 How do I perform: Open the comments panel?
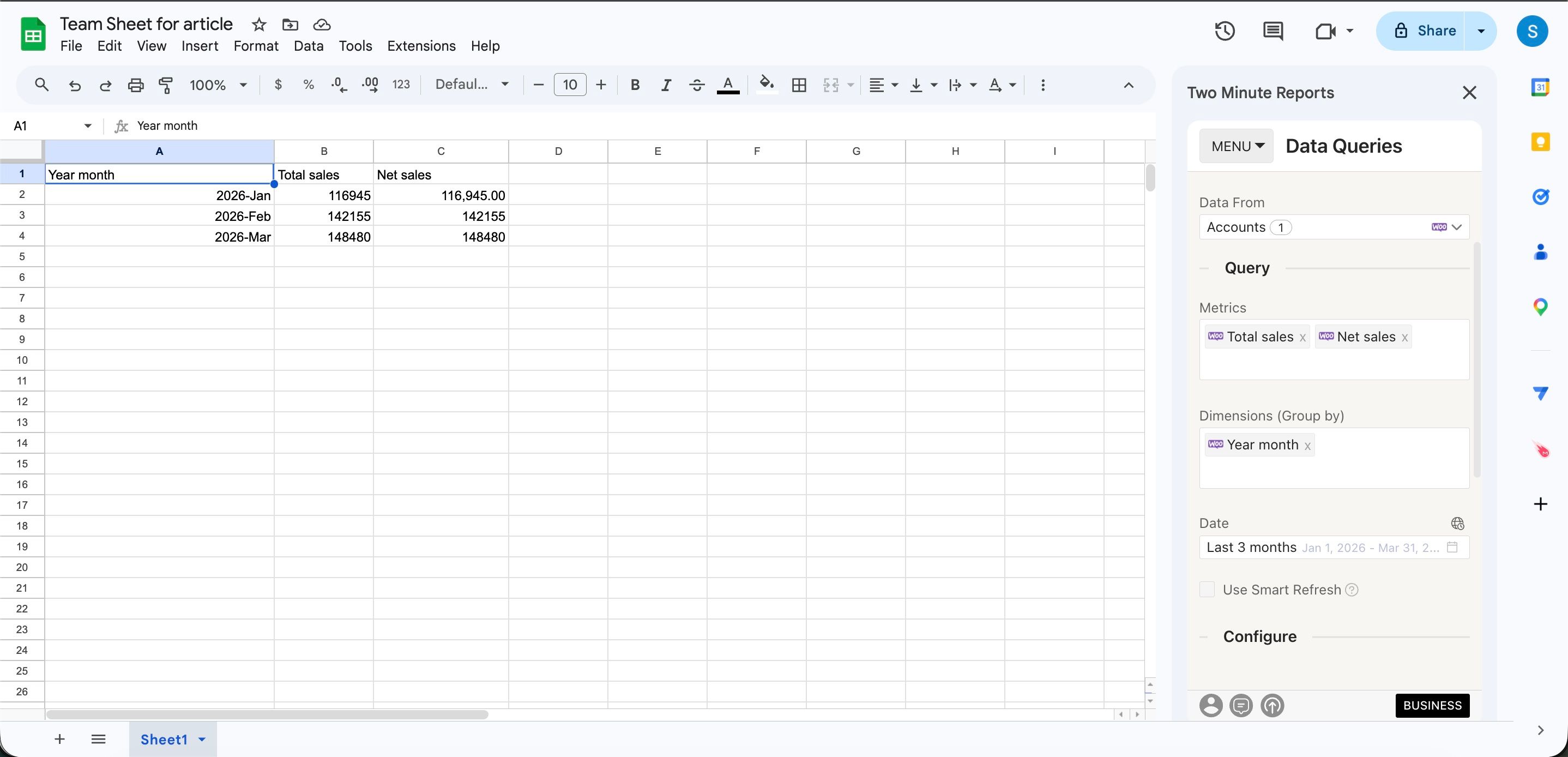pyautogui.click(x=1272, y=31)
